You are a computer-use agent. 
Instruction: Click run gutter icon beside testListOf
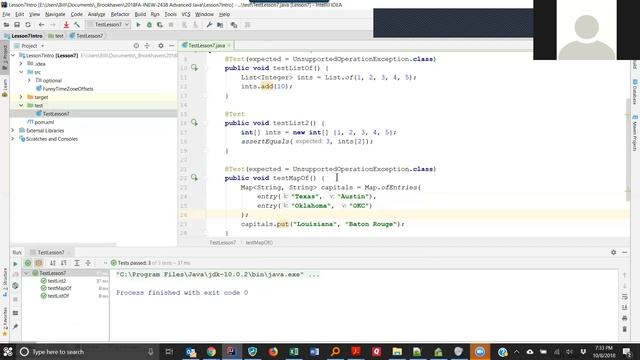[194, 68]
